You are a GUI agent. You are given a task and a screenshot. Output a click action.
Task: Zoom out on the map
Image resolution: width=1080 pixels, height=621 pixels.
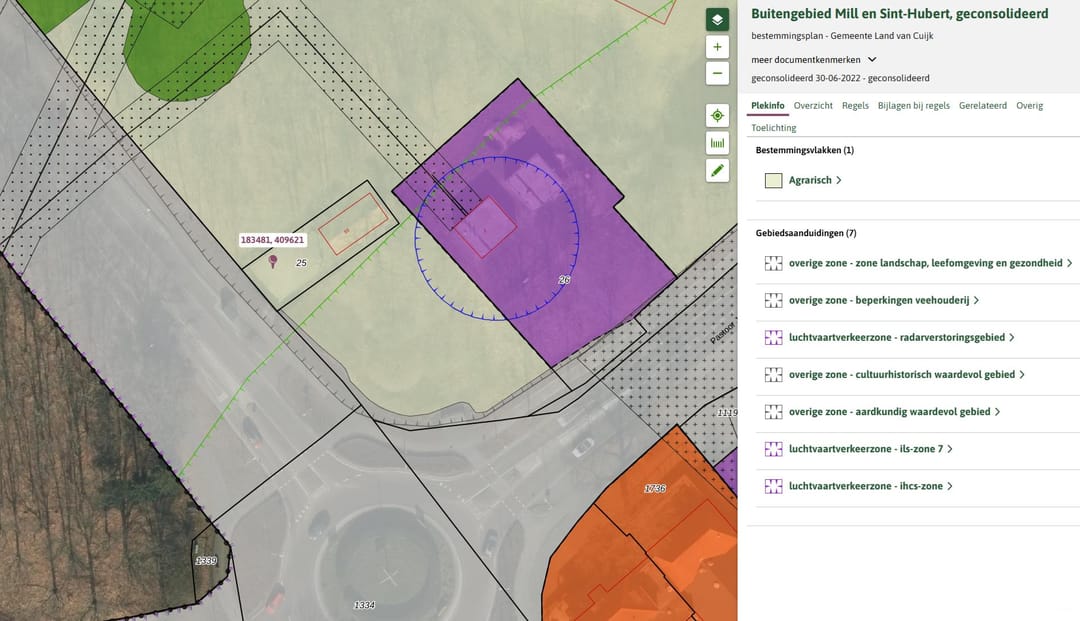(x=717, y=73)
